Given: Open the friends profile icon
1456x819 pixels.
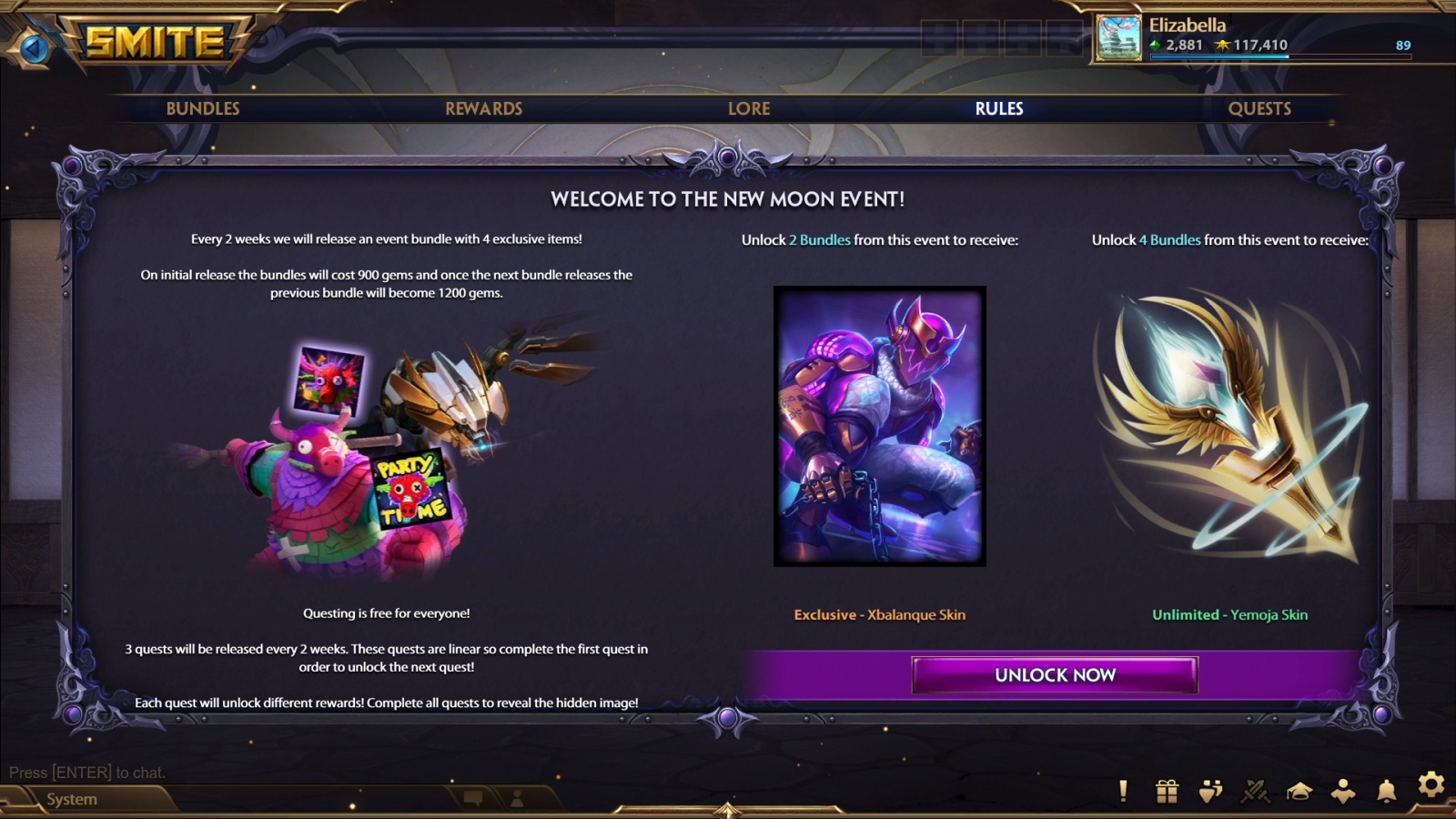Looking at the screenshot, I should coord(1343,792).
